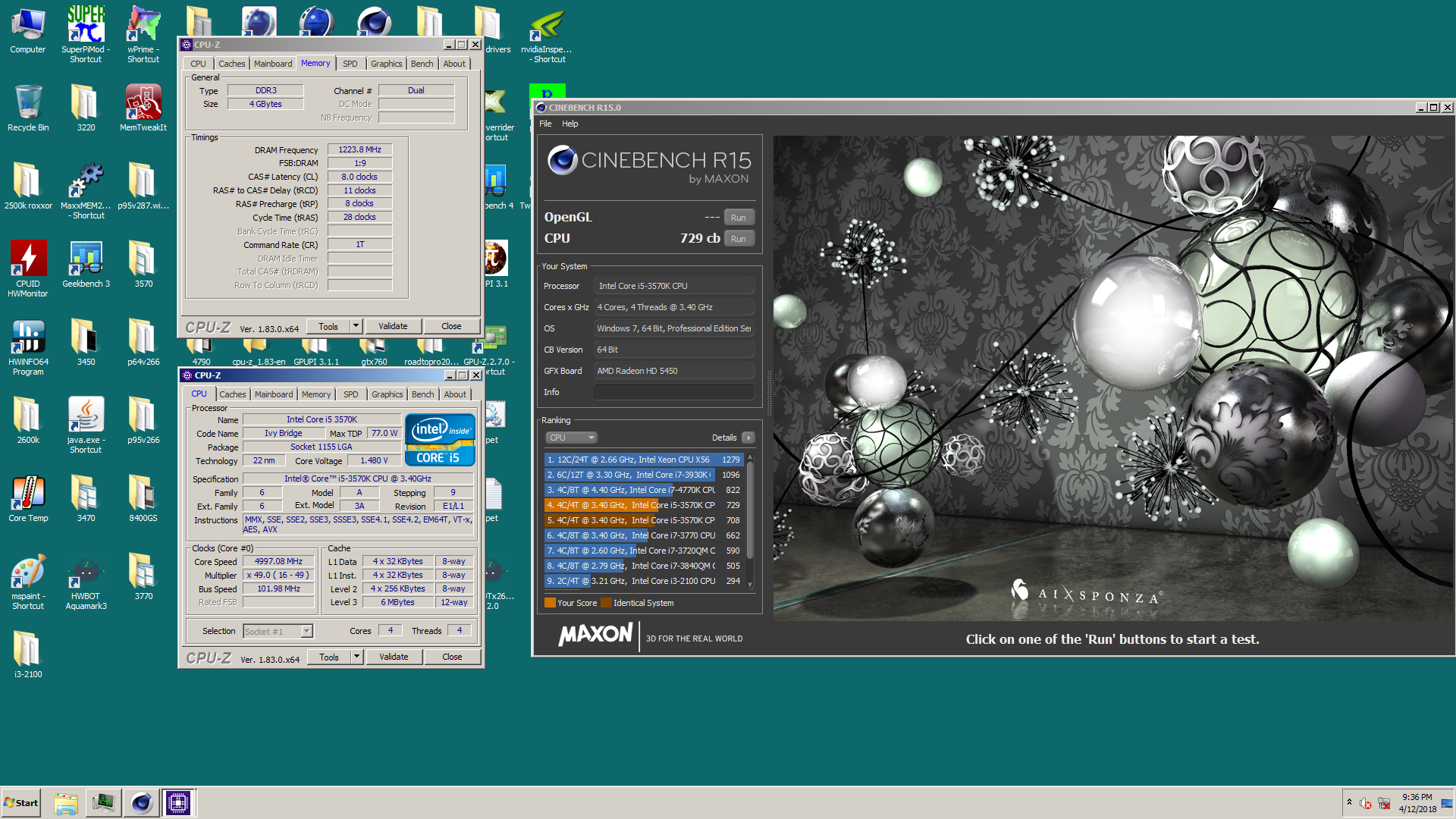Expand ranking Details arrow in Cinebench
Image resolution: width=1456 pixels, height=819 pixels.
pyautogui.click(x=748, y=438)
